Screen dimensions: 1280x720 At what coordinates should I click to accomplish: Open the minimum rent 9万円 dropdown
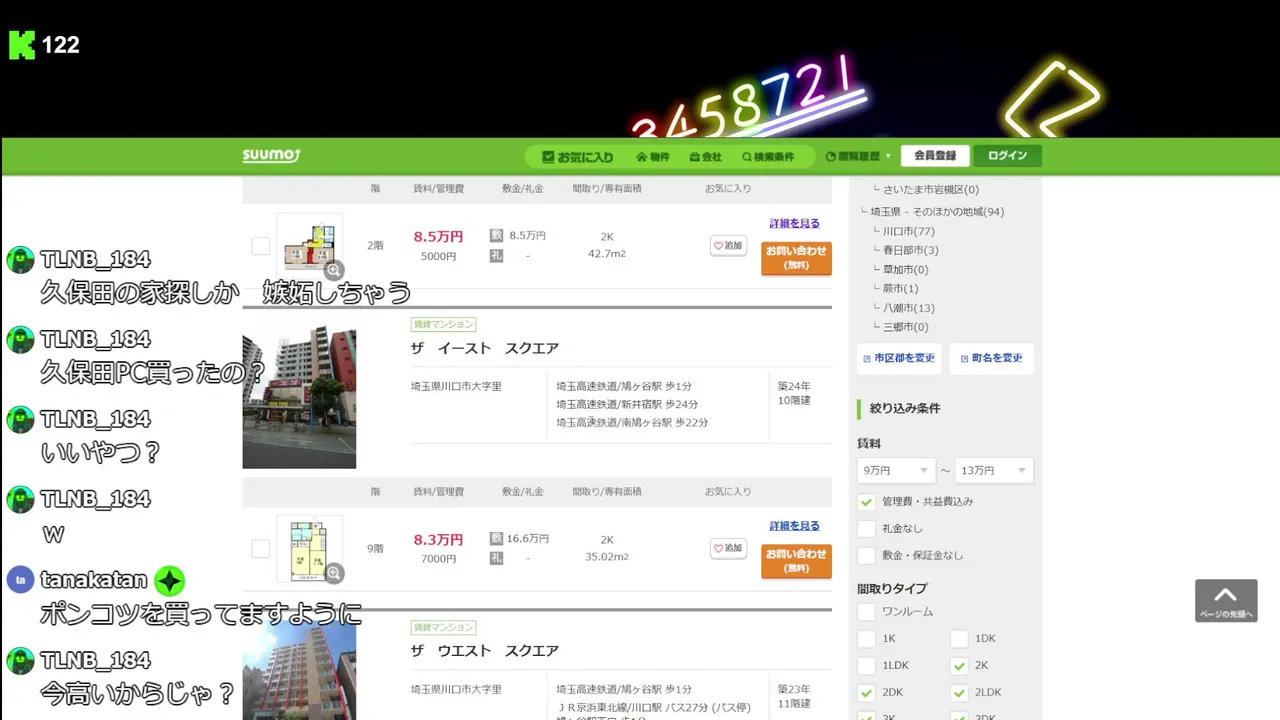point(896,470)
